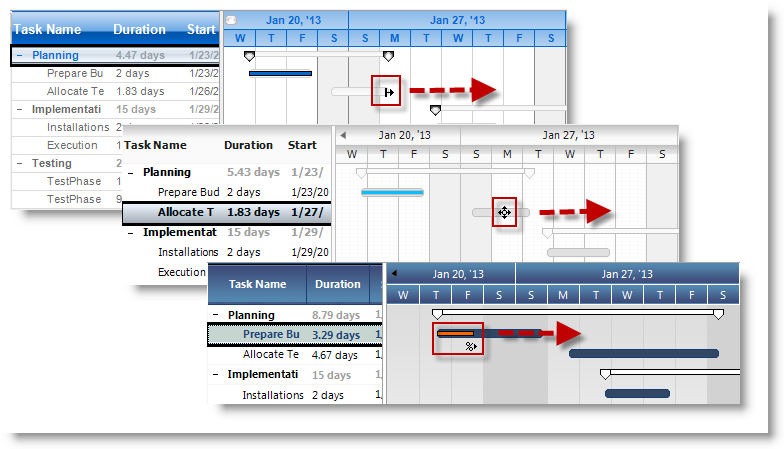Click the Jan 20, '13 week header in the bottom dark Gantt
This screenshot has width=784, height=449.
458,274
